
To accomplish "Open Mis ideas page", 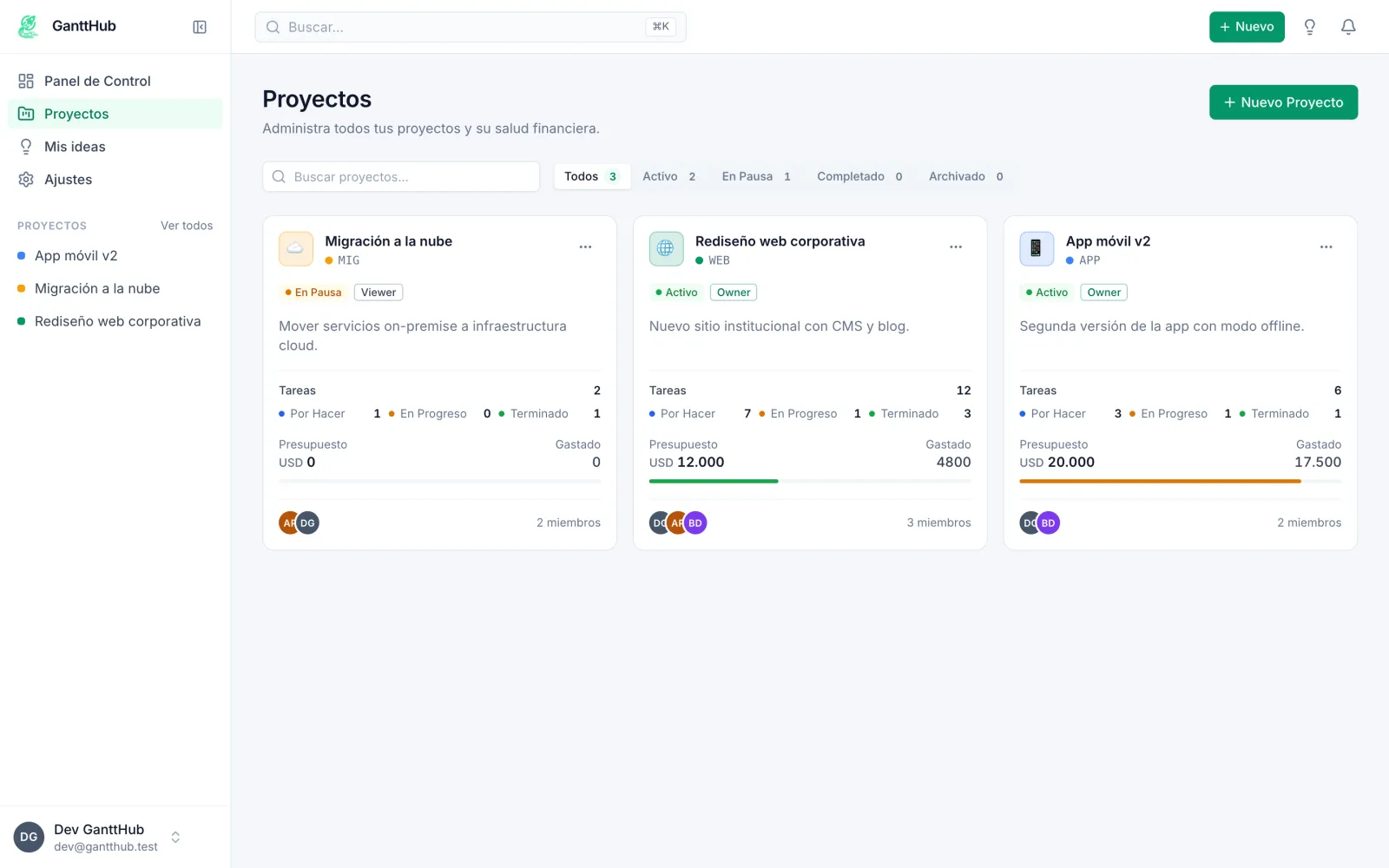I will pos(115,147).
